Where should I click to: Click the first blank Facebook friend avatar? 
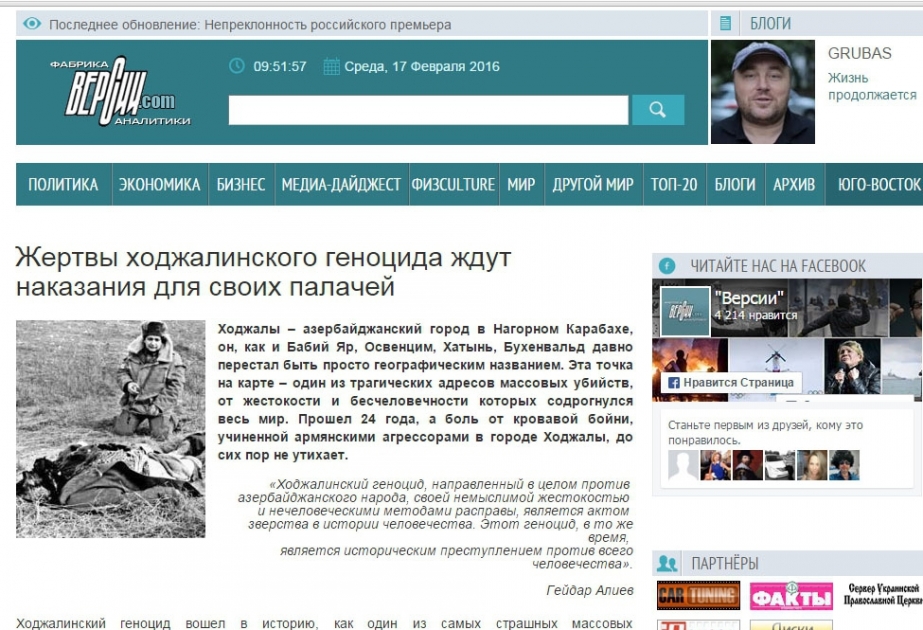click(x=683, y=465)
